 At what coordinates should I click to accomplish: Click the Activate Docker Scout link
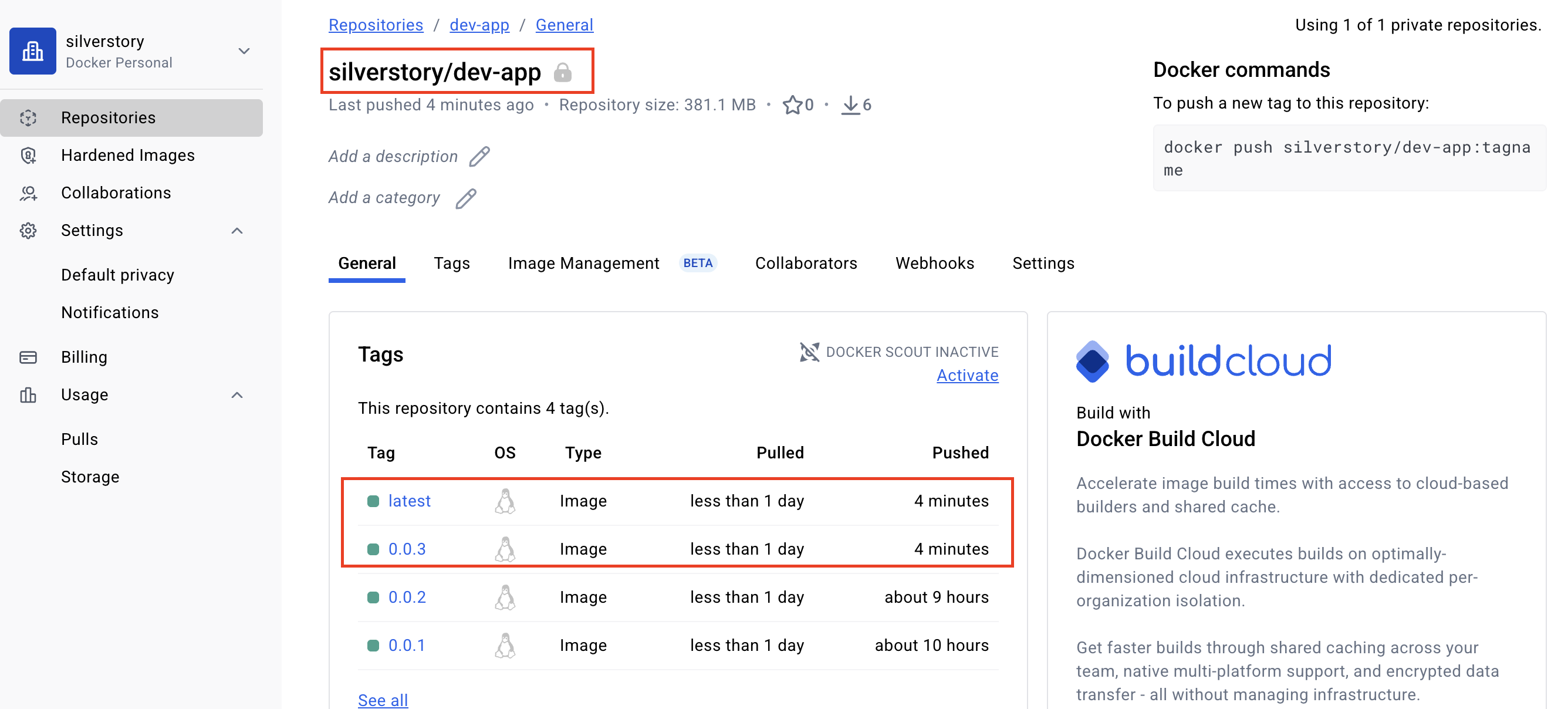click(967, 376)
